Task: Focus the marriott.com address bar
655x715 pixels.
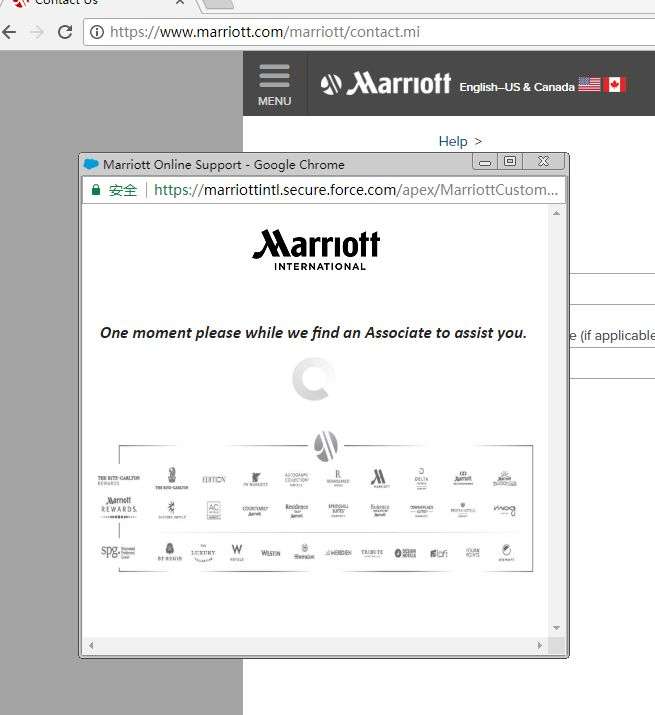Action: click(x=369, y=32)
